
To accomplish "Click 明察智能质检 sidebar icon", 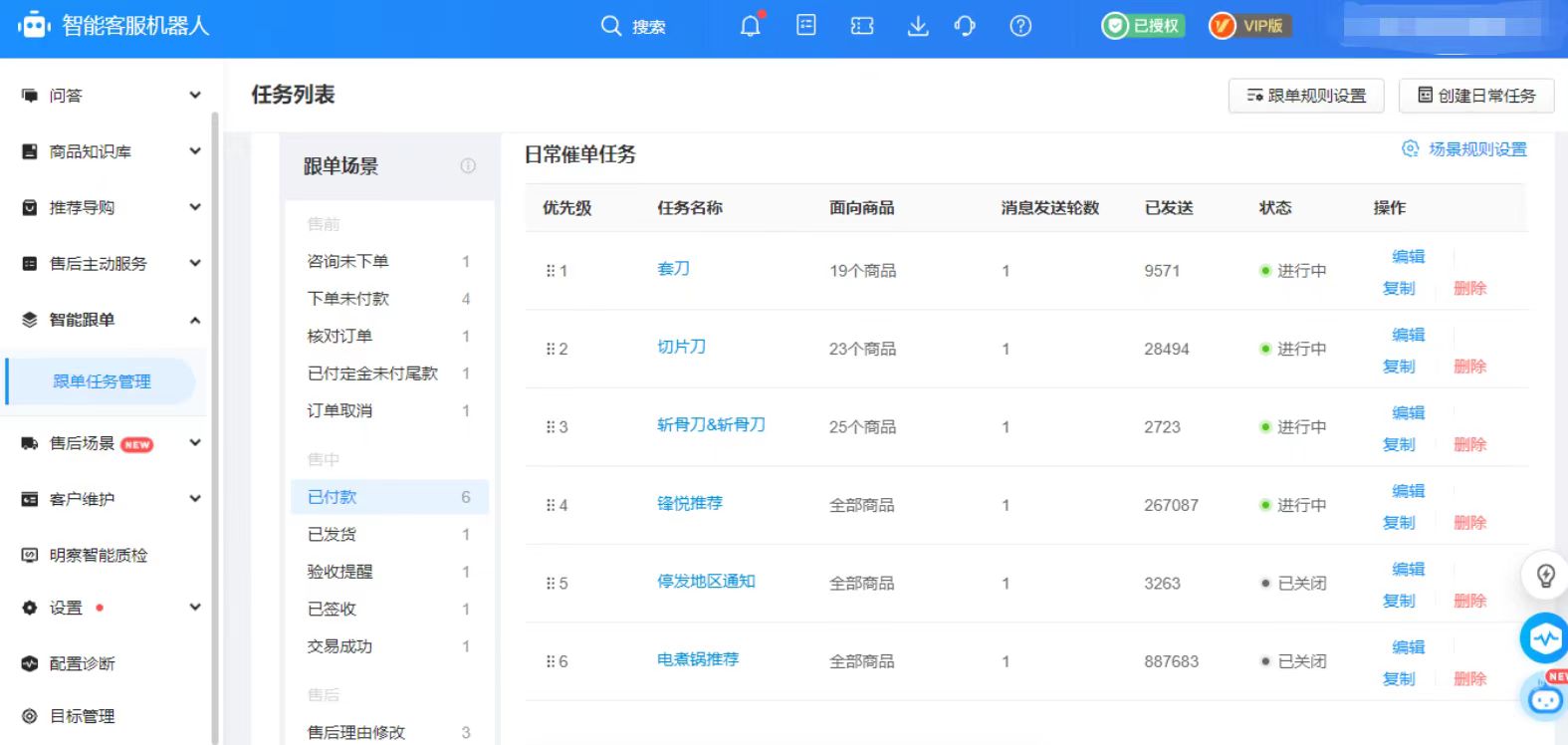I will [30, 555].
